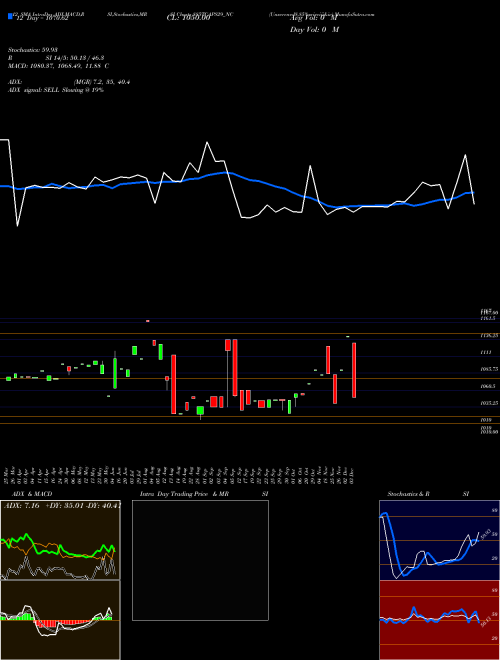500x660 pixels.
Task: Click the 1126.25 price axis label
Action: click(489, 335)
